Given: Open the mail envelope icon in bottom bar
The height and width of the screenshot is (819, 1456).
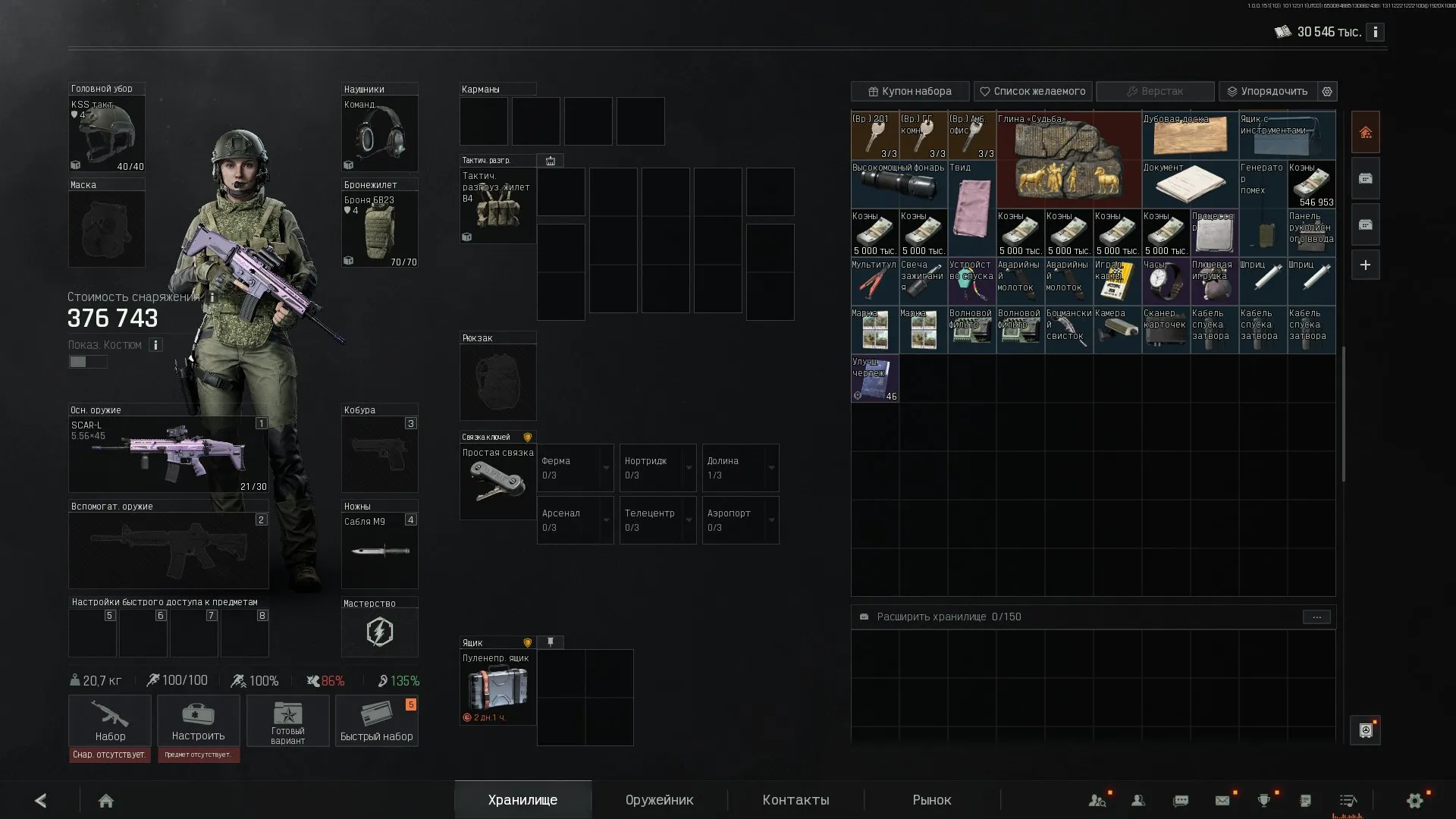Looking at the screenshot, I should tap(1222, 800).
